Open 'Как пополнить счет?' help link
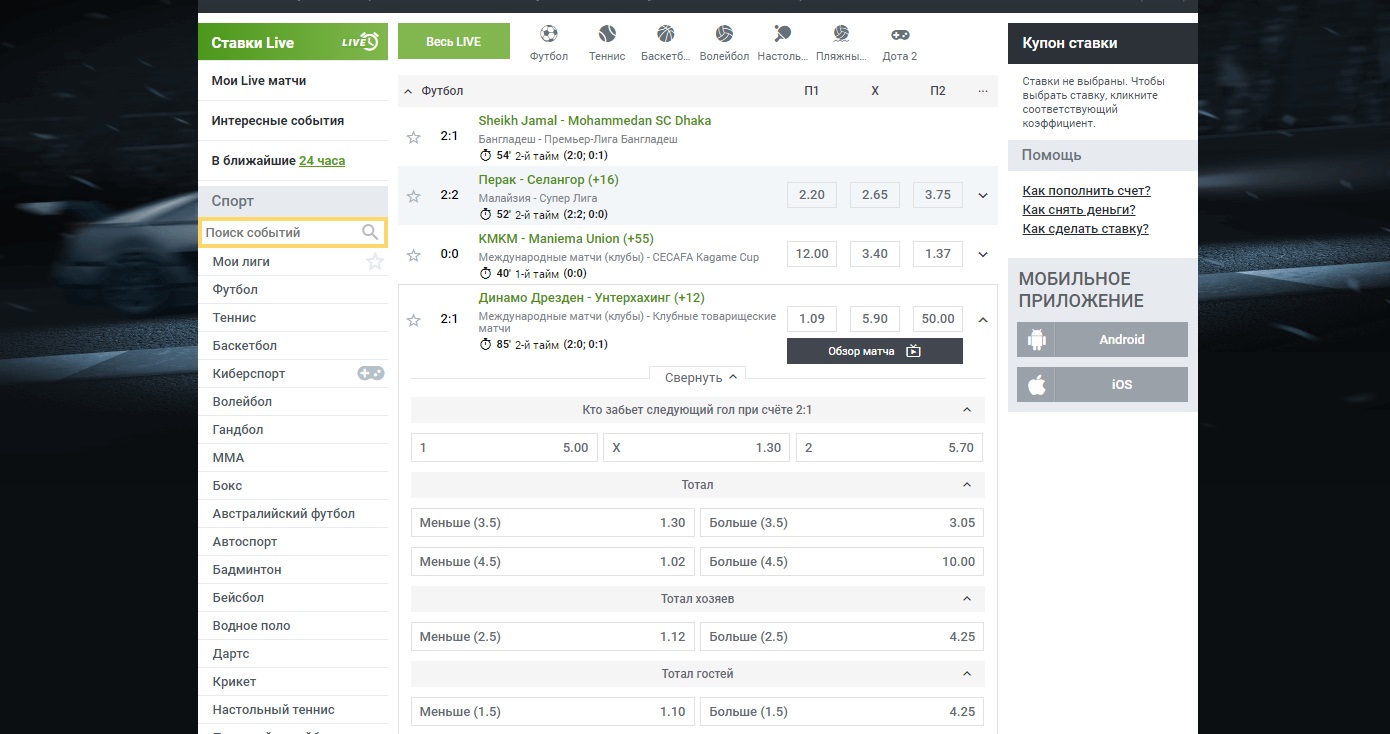The width and height of the screenshot is (1390, 734). 1086,191
